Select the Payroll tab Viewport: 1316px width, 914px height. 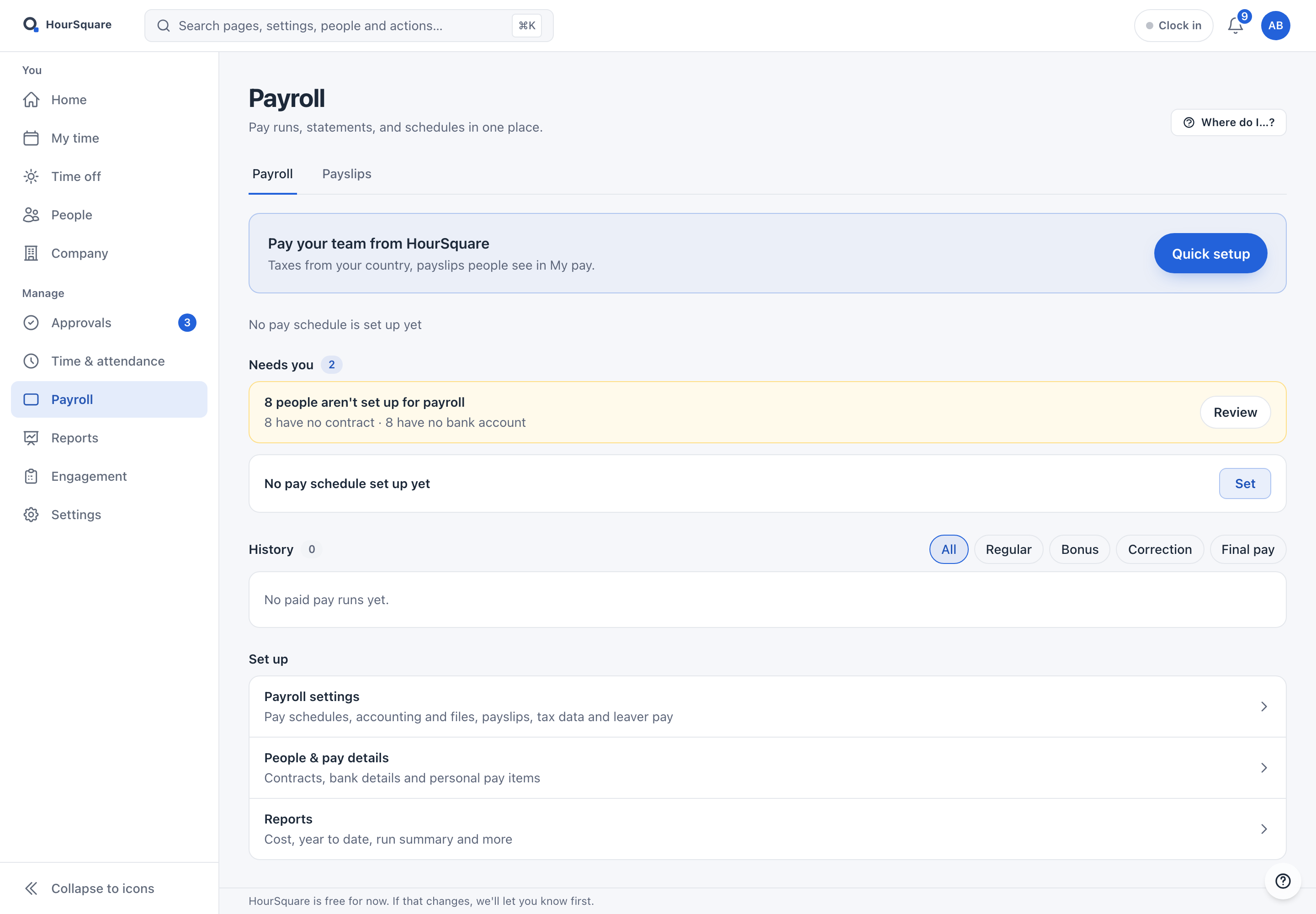coord(273,174)
